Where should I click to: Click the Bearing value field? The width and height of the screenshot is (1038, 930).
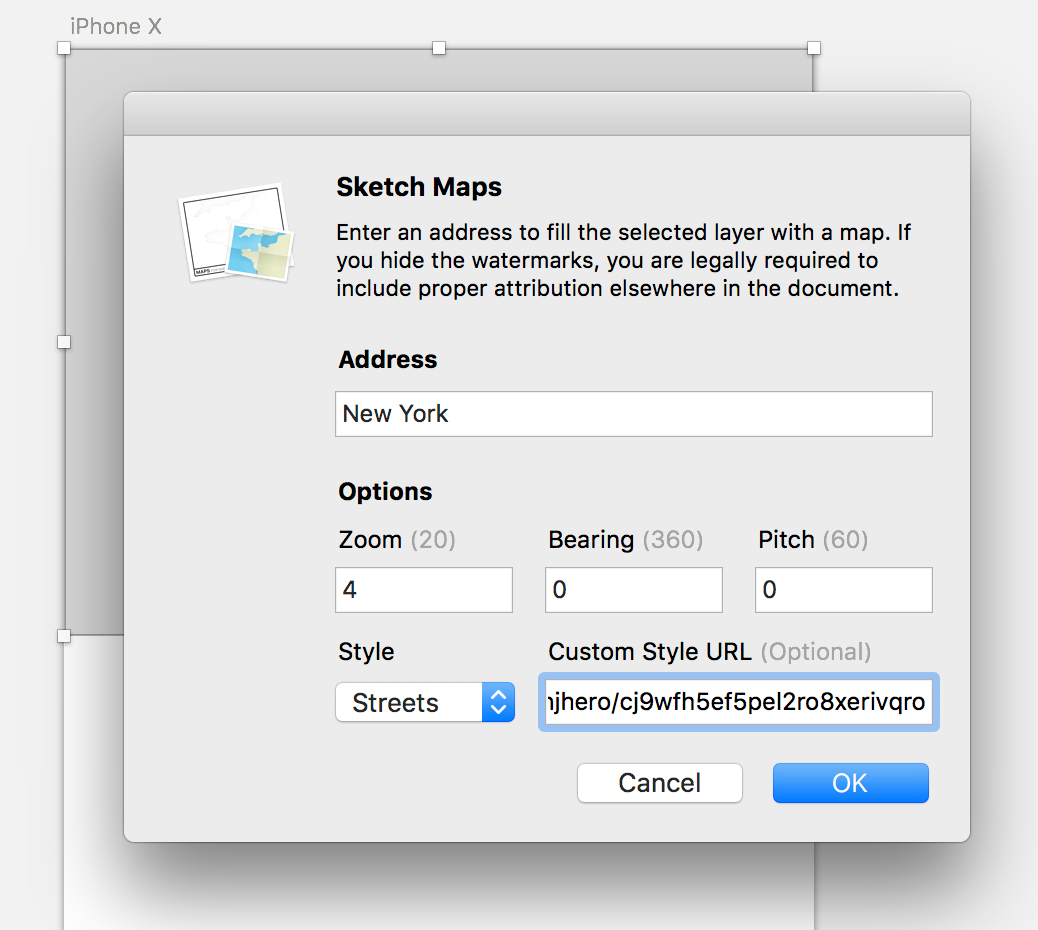(x=633, y=590)
